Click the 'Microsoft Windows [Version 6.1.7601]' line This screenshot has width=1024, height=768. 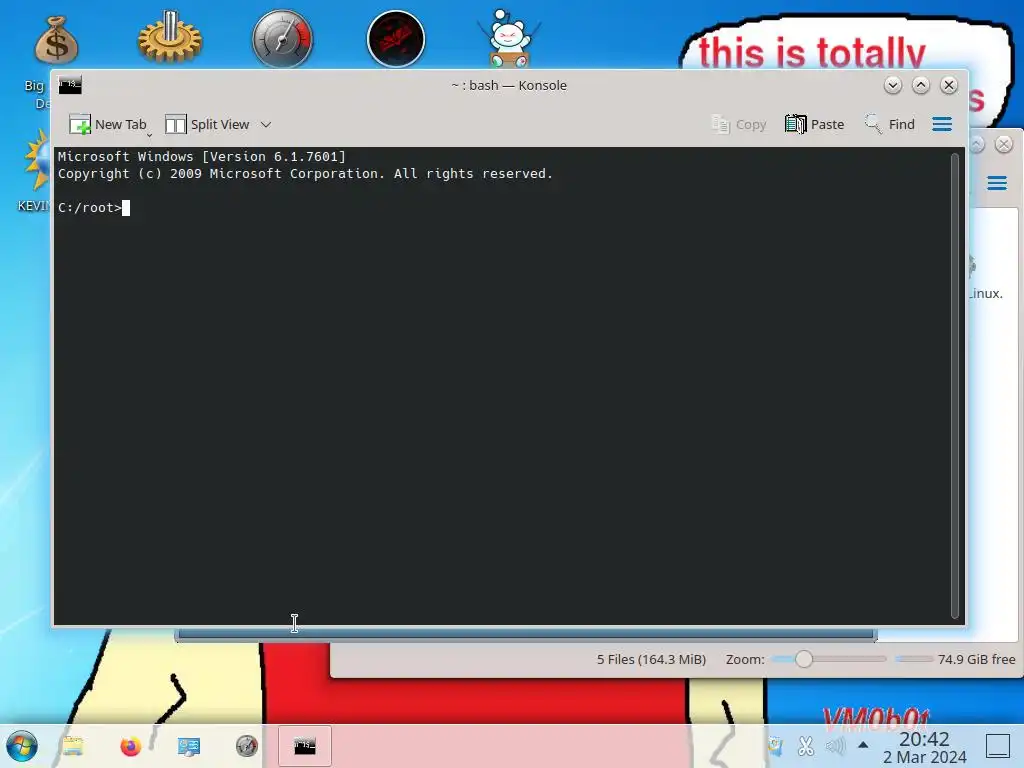(202, 157)
